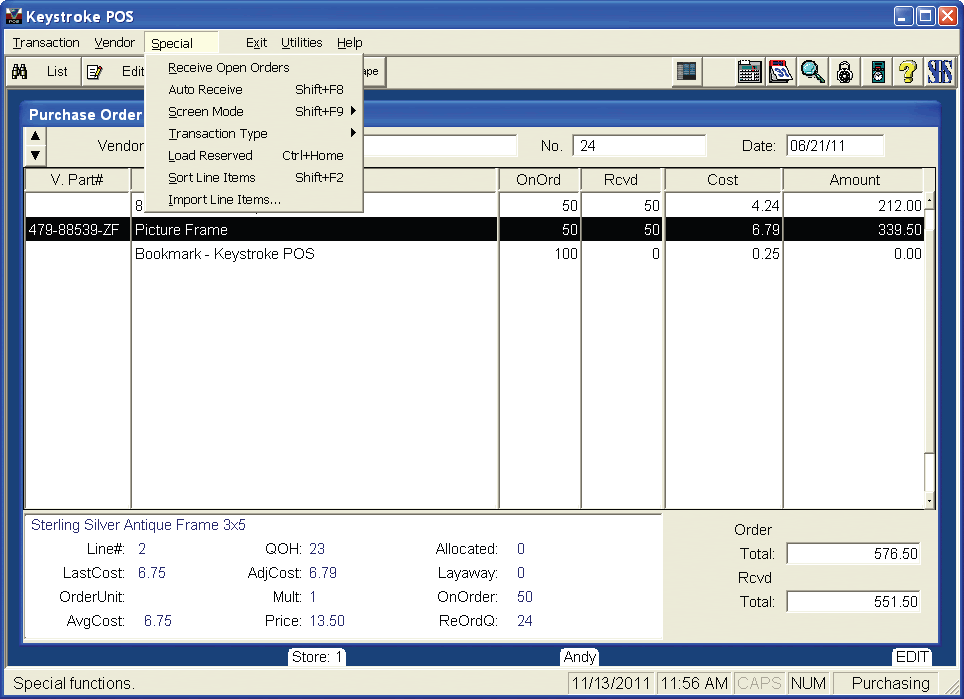Open the time clock icon
The image size is (964, 699).
pyautogui.click(x=877, y=72)
